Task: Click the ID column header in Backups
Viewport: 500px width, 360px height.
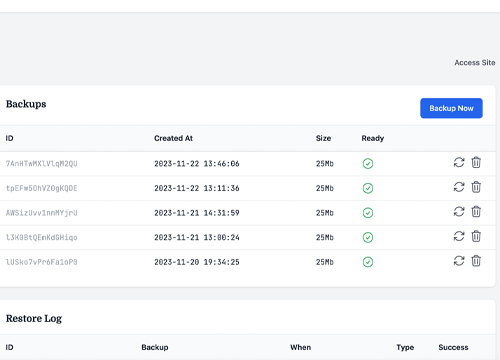Action: click(x=9, y=138)
